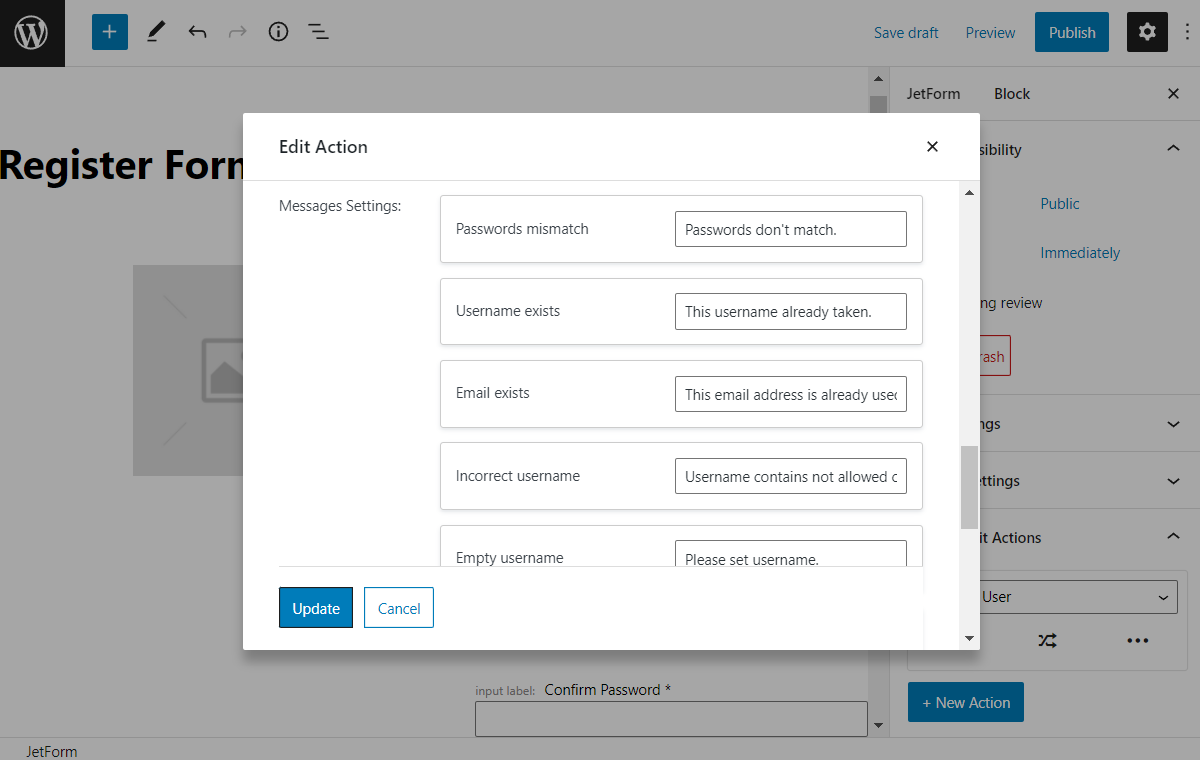Switch to the JetForm tab
This screenshot has height=760, width=1200.
pyautogui.click(x=933, y=93)
